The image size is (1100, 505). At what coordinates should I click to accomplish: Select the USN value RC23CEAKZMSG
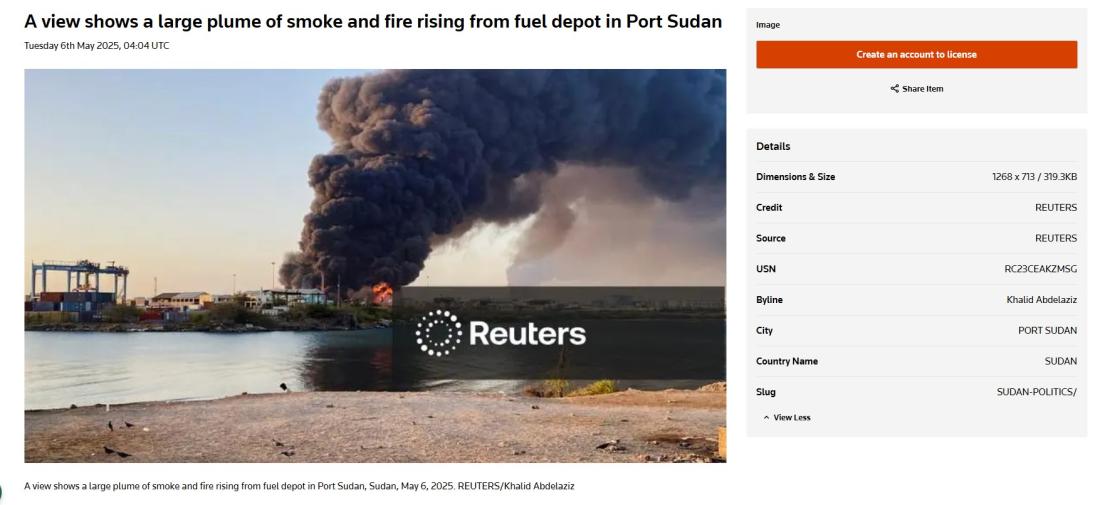[x=1040, y=269]
